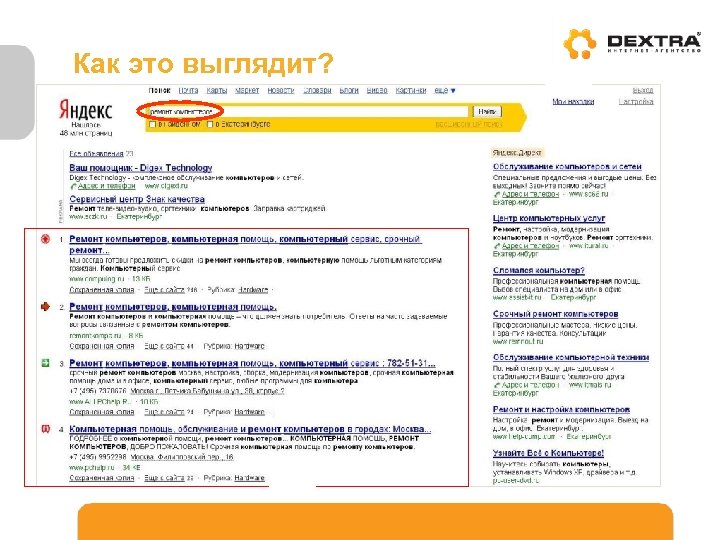Click 'Еще с сайта' under result 4

click(x=164, y=478)
